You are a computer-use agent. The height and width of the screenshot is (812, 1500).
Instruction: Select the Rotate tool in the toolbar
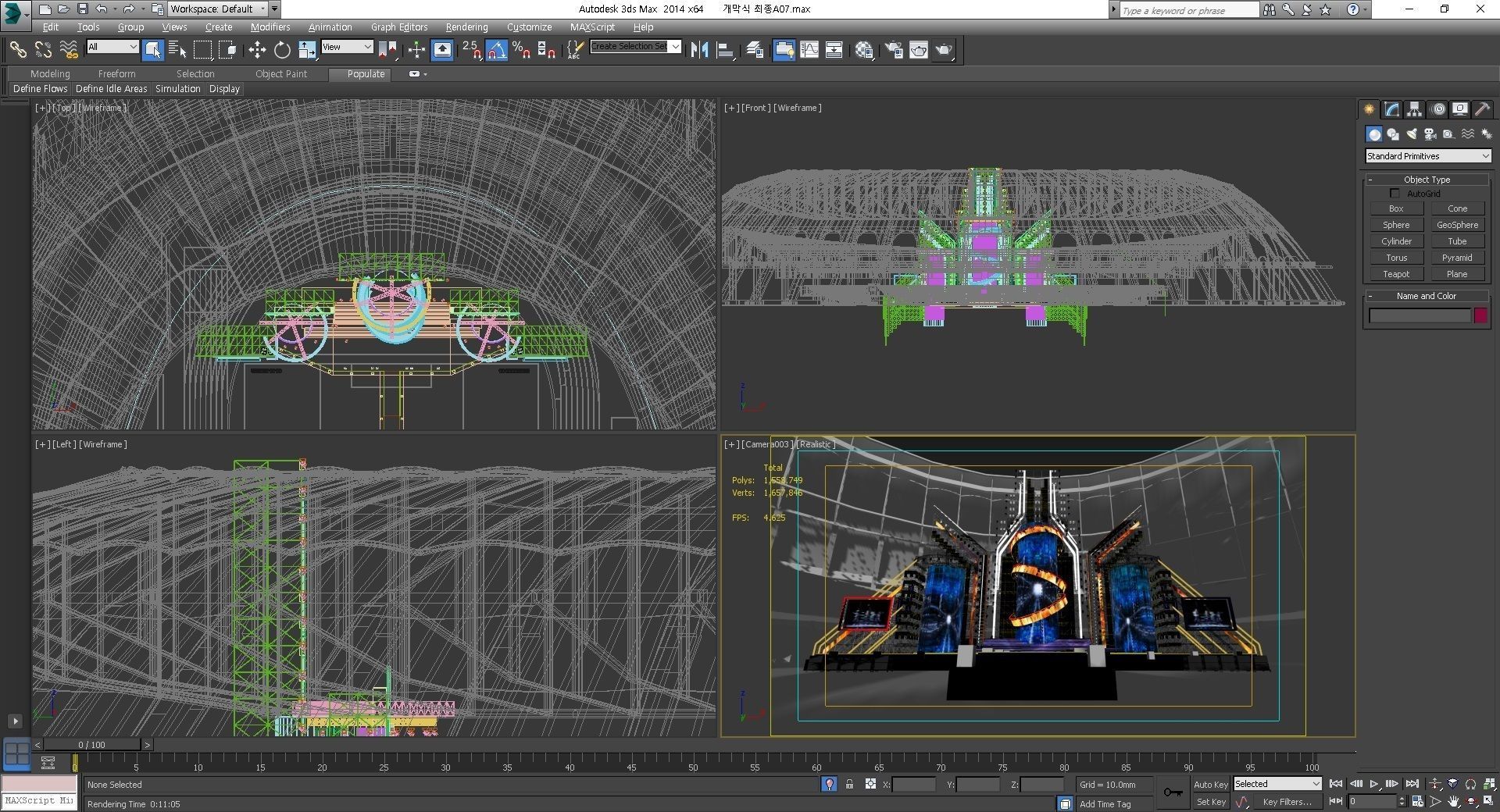pos(281,50)
